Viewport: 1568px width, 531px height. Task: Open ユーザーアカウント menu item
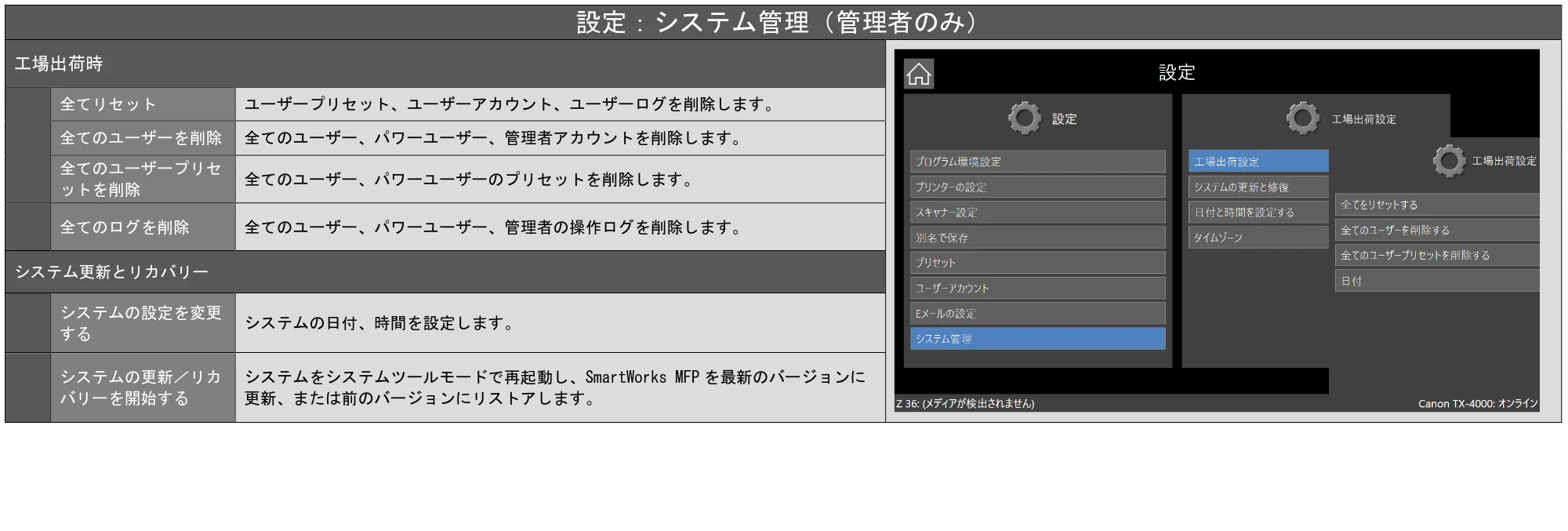1038,288
